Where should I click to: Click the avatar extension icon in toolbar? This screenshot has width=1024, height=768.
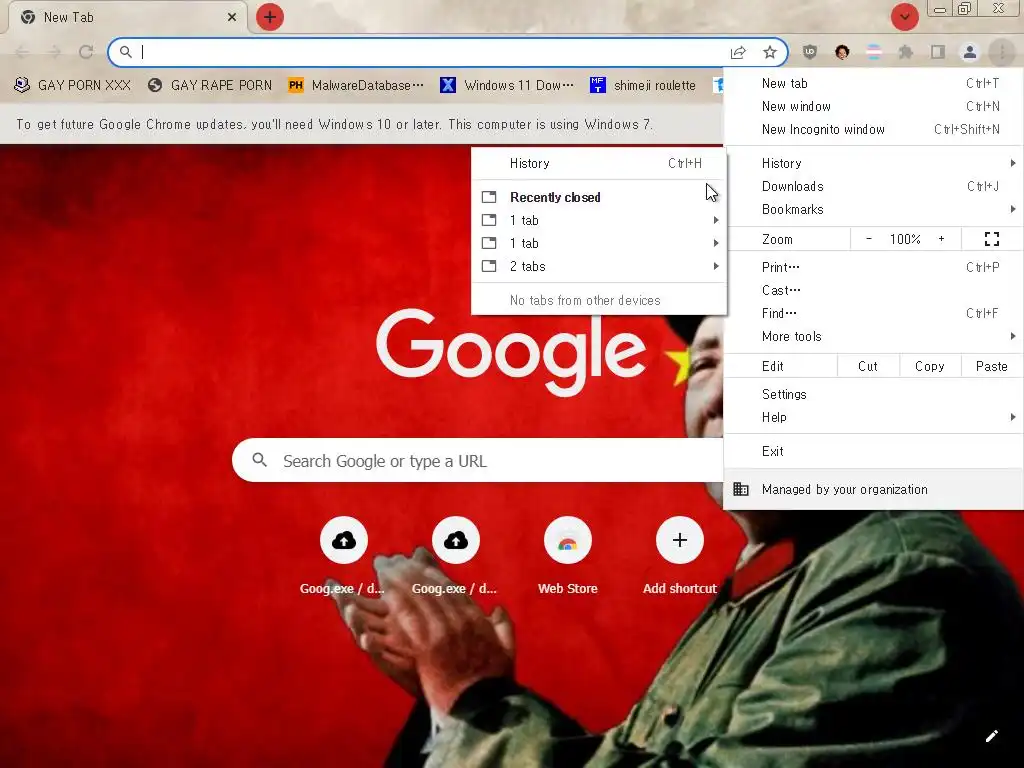(842, 52)
